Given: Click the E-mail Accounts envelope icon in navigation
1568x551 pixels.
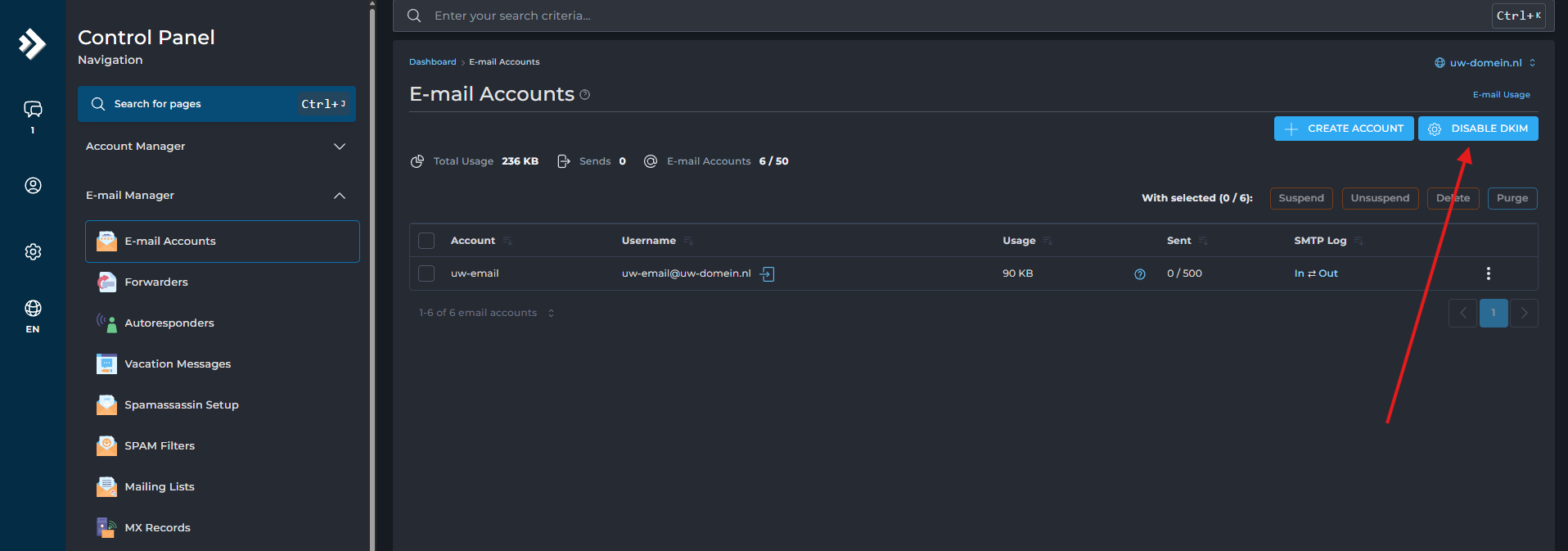Looking at the screenshot, I should (106, 241).
